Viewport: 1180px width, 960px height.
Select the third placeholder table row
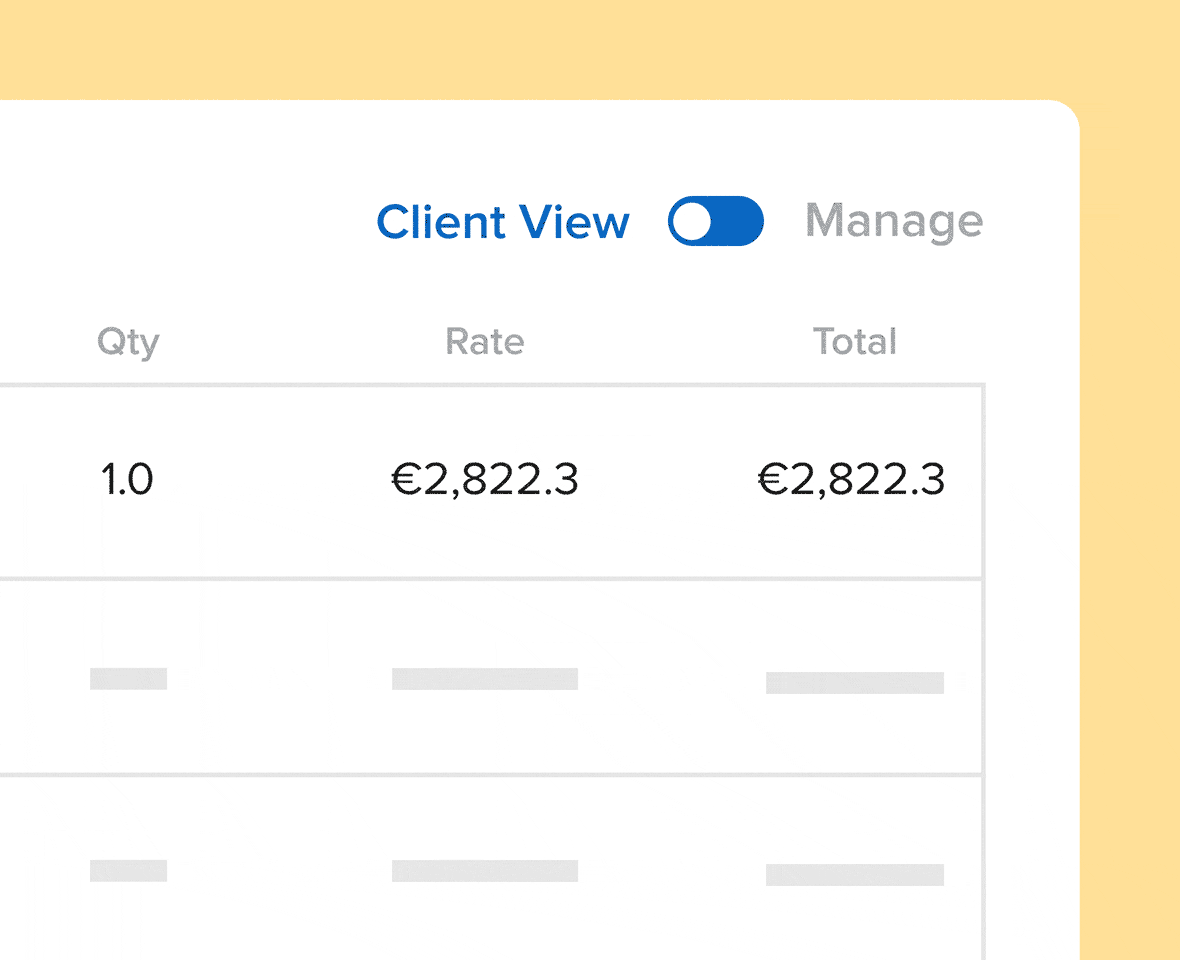[491, 869]
